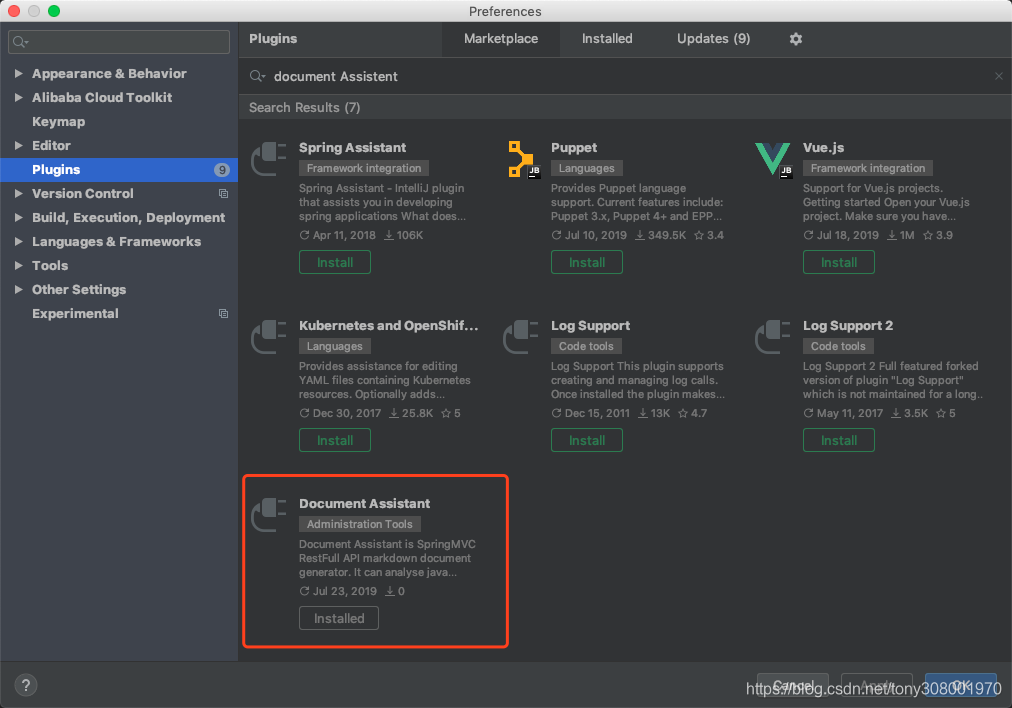Clear the plugin search query
The height and width of the screenshot is (708, 1012).
[998, 76]
